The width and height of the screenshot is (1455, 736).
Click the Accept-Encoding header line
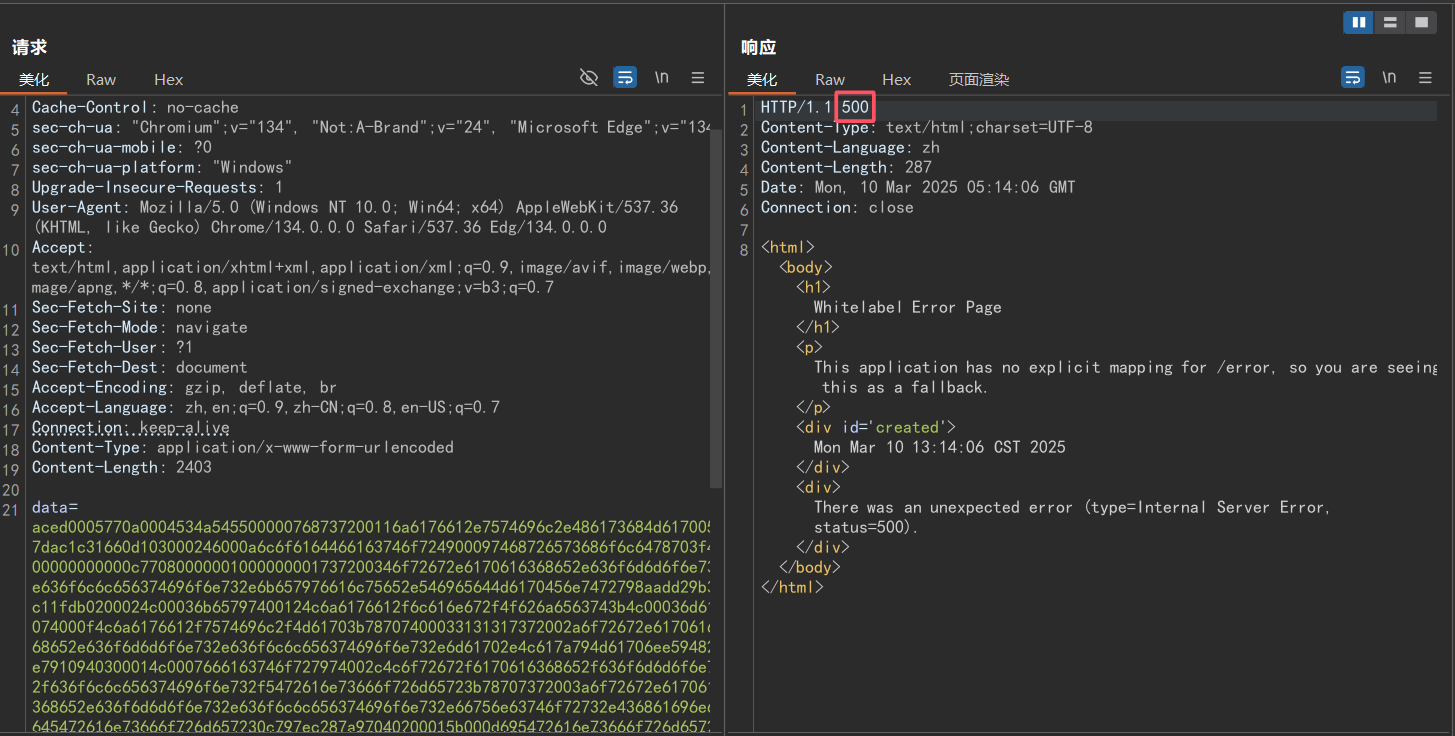coord(184,387)
